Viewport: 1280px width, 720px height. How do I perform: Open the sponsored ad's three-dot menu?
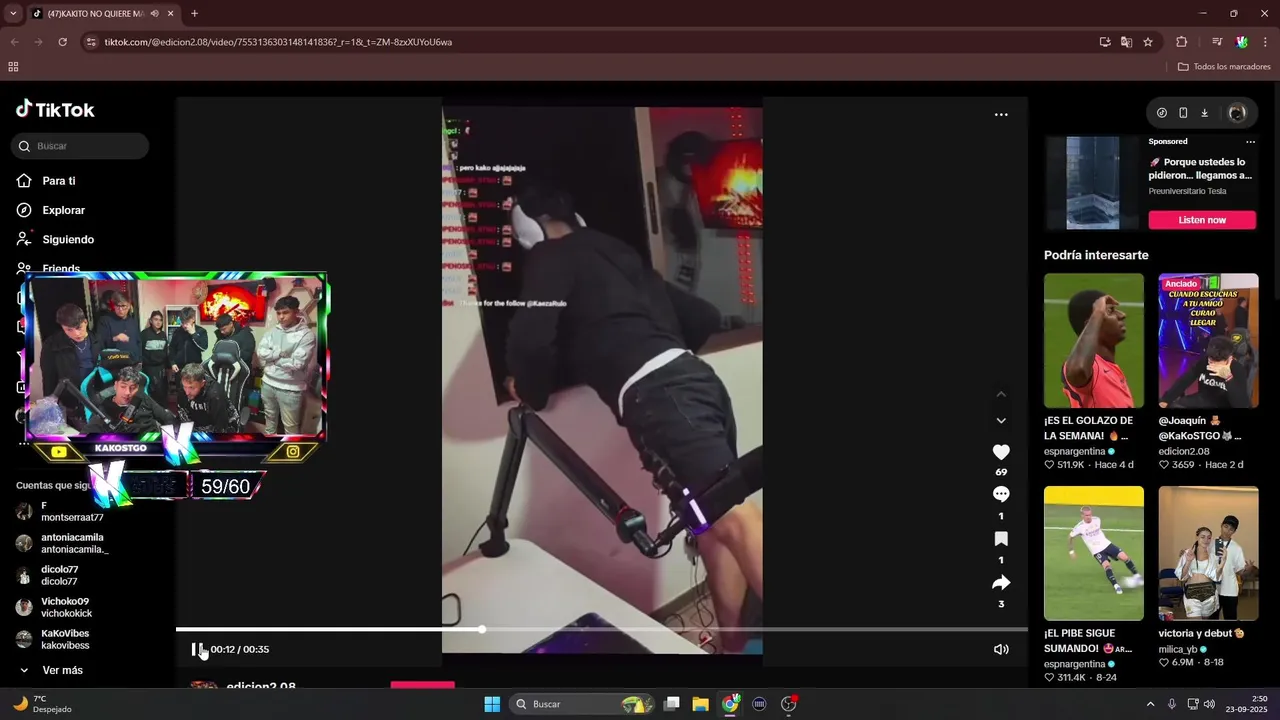pos(1250,141)
